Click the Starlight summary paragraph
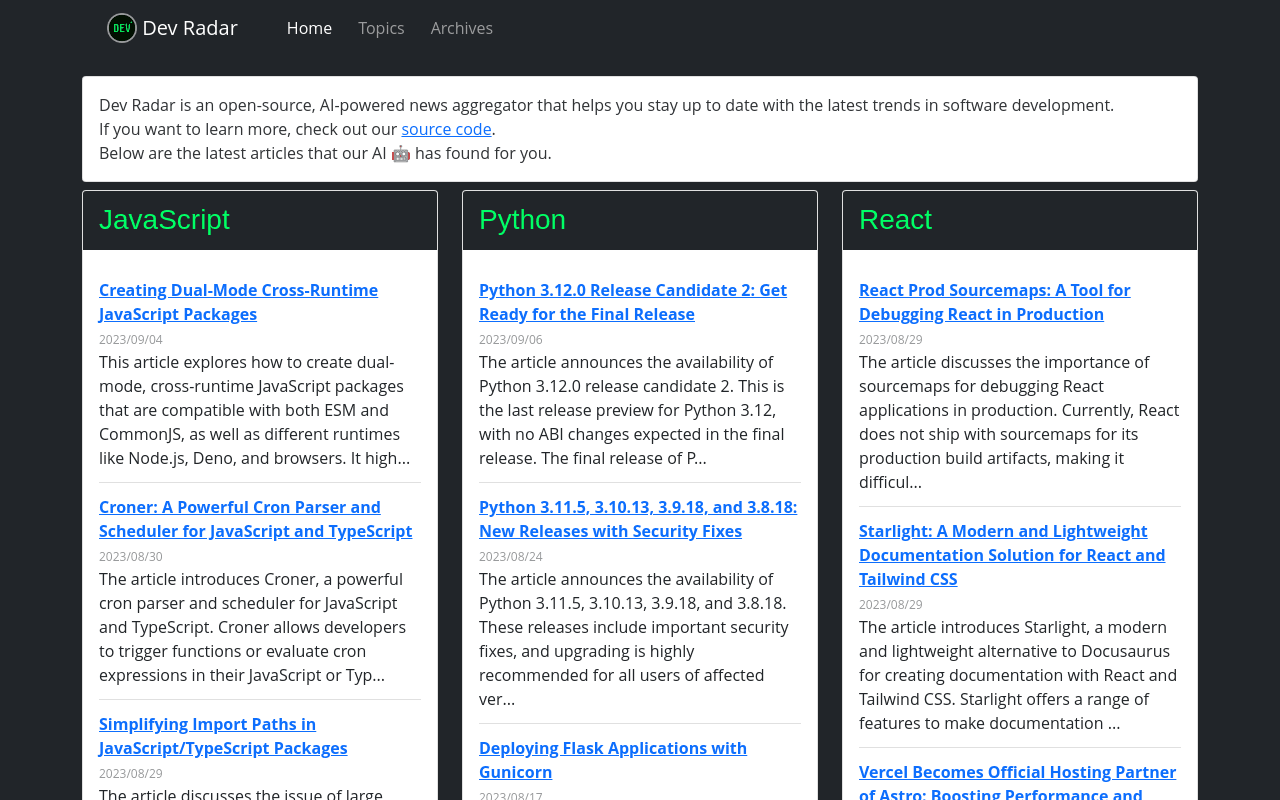 click(1020, 675)
